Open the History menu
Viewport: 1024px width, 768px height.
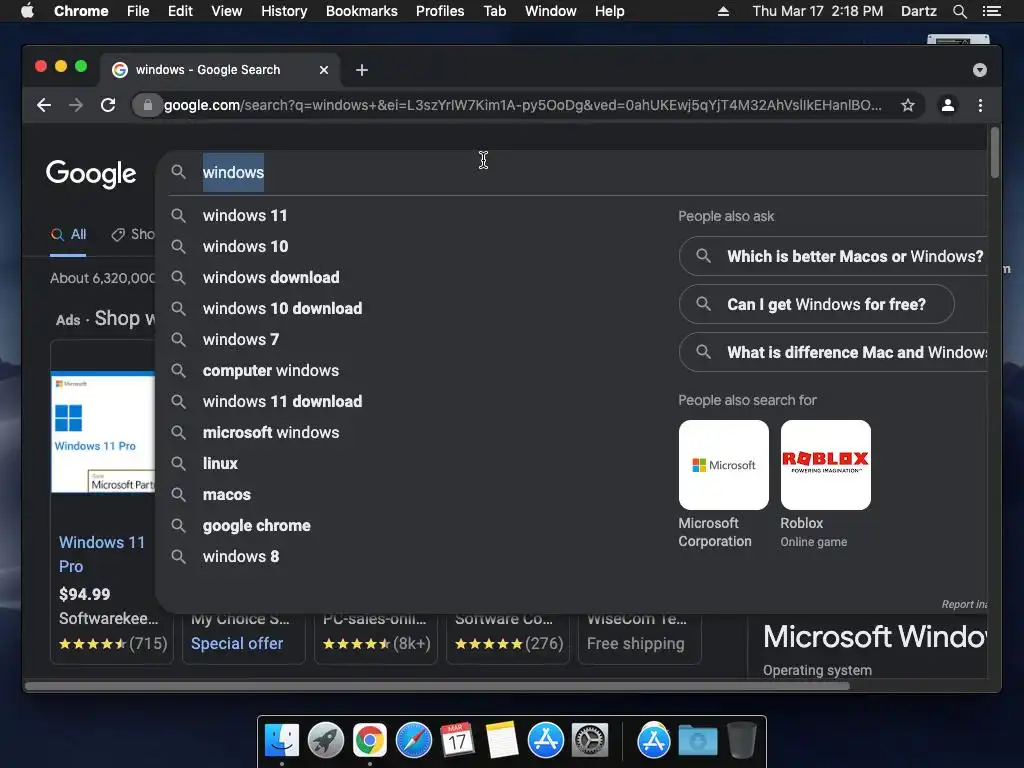coord(284,11)
